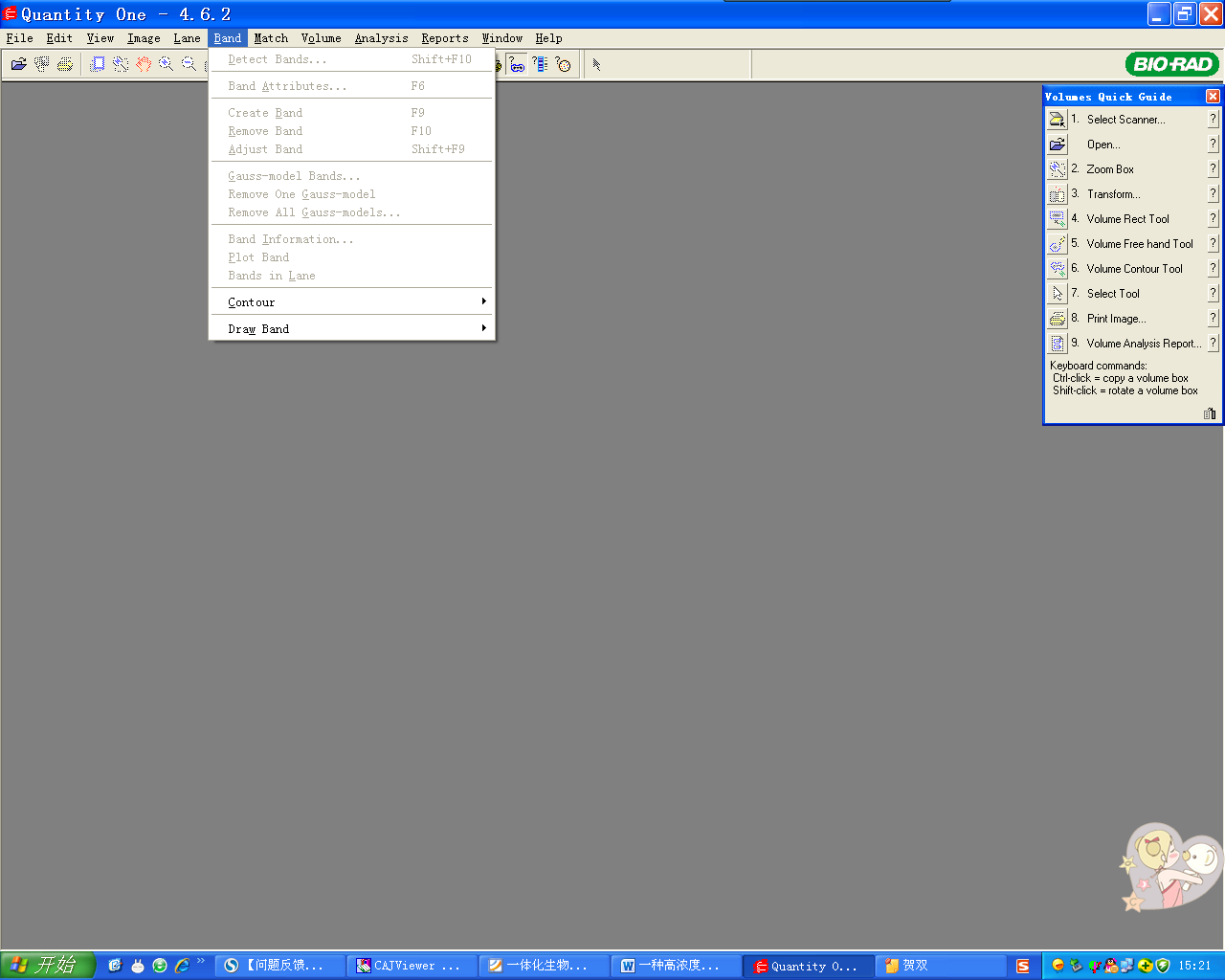
Task: Click the Print Image icon in Quick Guide
Action: click(x=1058, y=319)
